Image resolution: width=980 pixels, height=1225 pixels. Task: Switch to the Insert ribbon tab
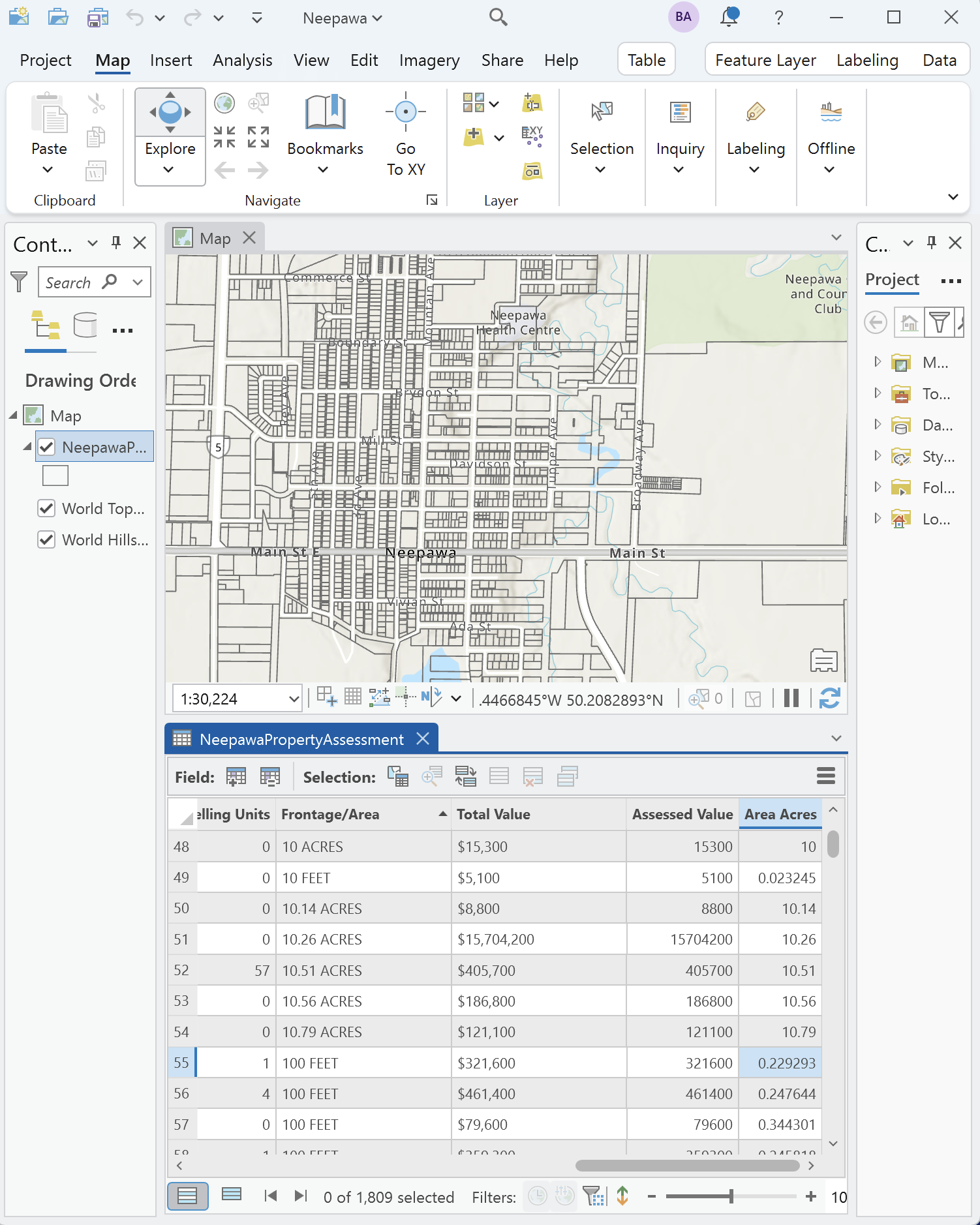coord(171,60)
